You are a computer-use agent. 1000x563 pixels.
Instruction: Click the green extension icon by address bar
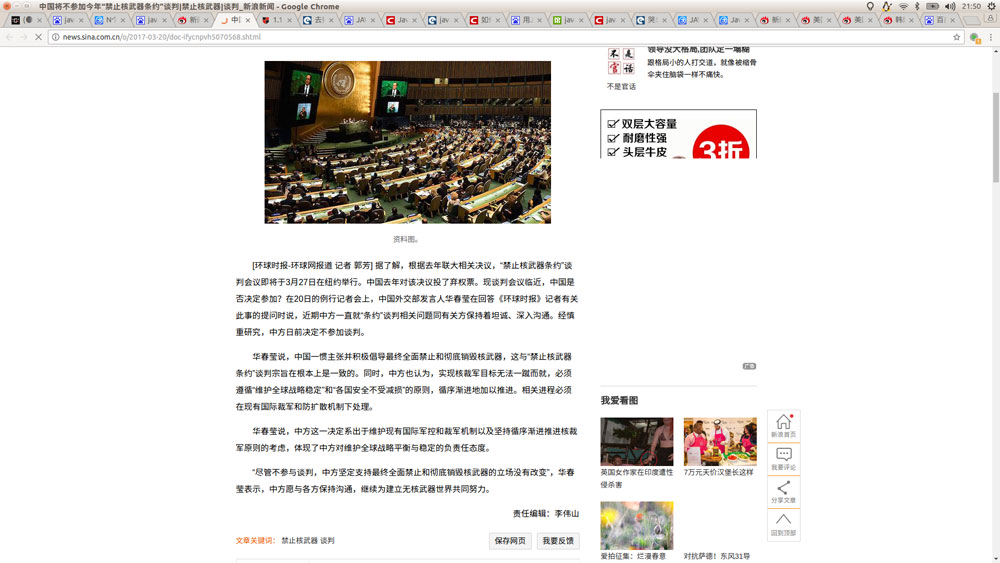974,38
